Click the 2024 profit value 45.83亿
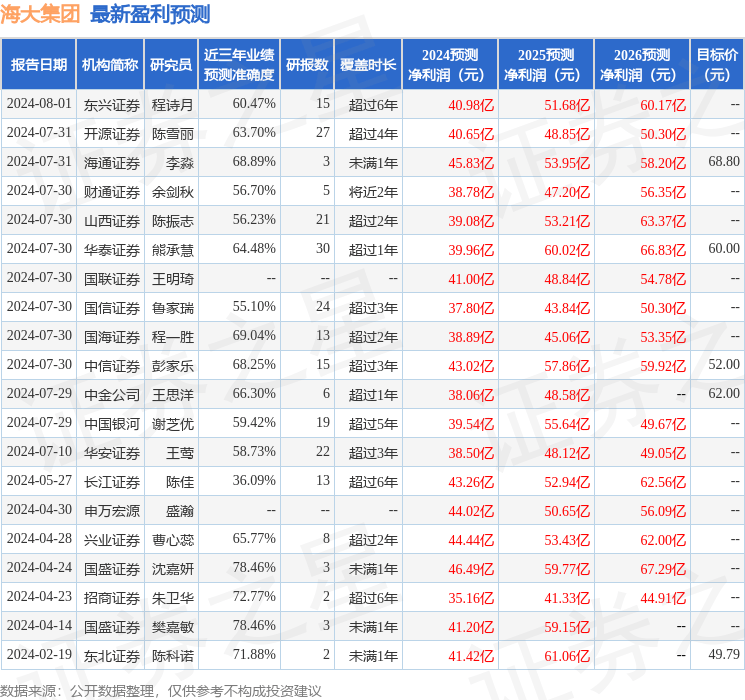Image resolution: width=745 pixels, height=700 pixels. pyautogui.click(x=471, y=163)
